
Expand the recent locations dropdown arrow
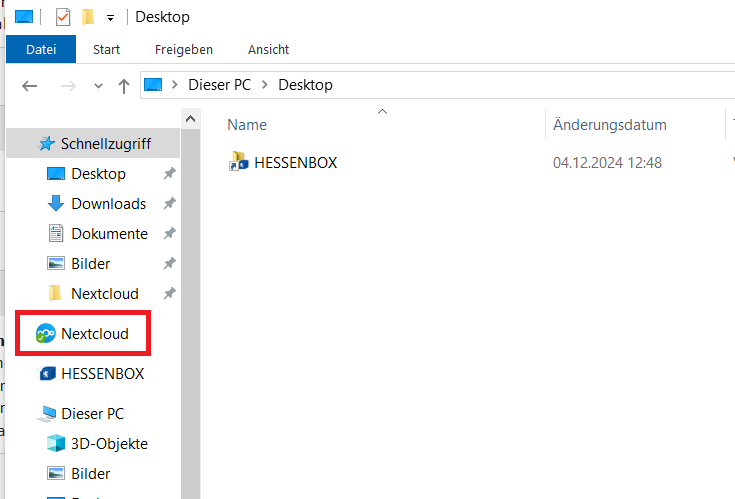click(98, 86)
